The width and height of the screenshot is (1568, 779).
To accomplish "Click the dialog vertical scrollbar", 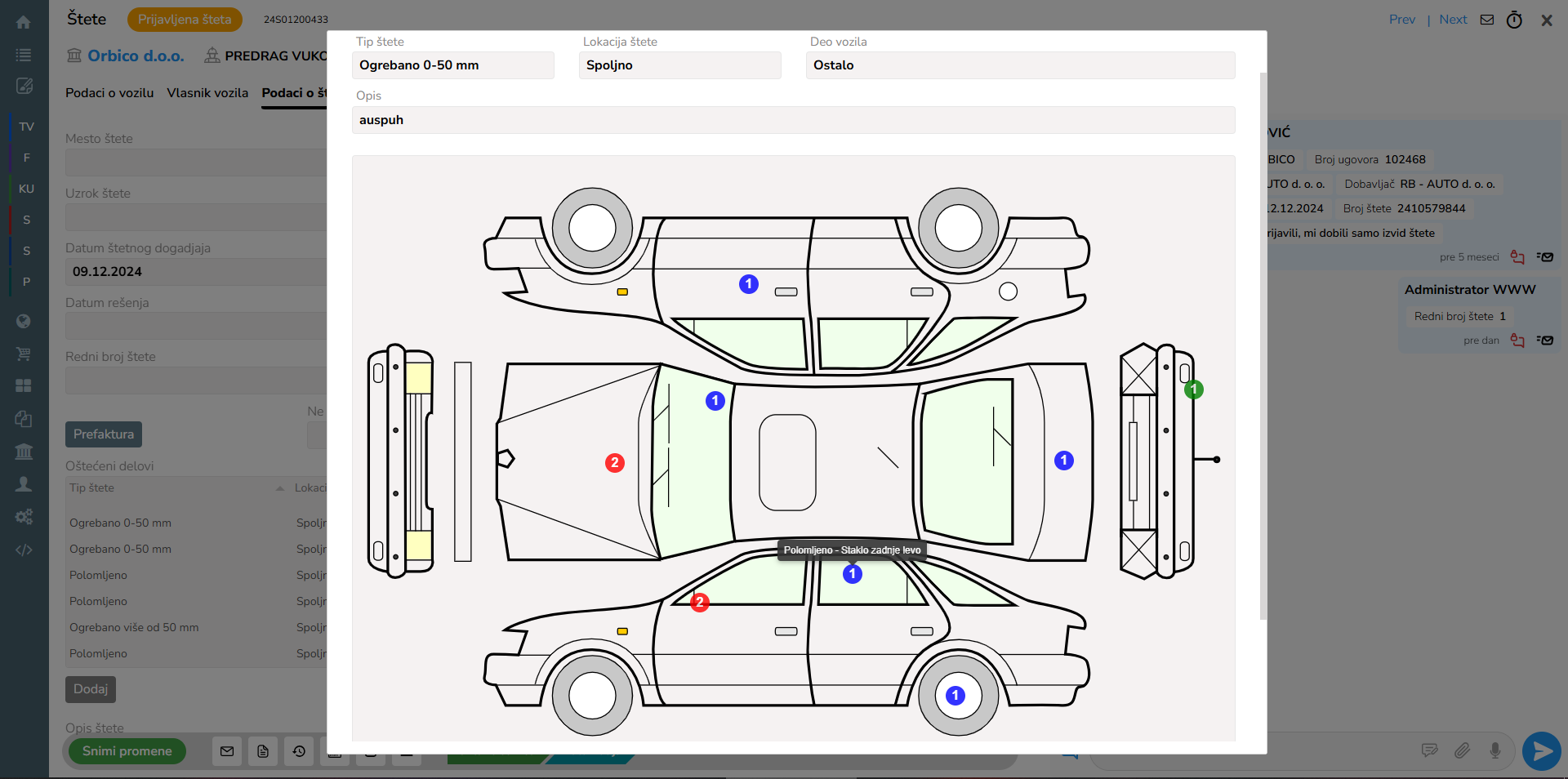I will point(1263,346).
